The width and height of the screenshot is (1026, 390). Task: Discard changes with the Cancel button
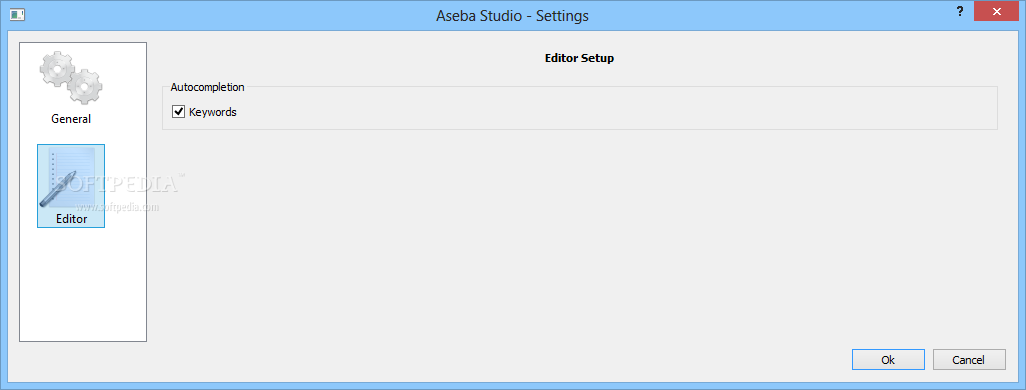point(968,359)
